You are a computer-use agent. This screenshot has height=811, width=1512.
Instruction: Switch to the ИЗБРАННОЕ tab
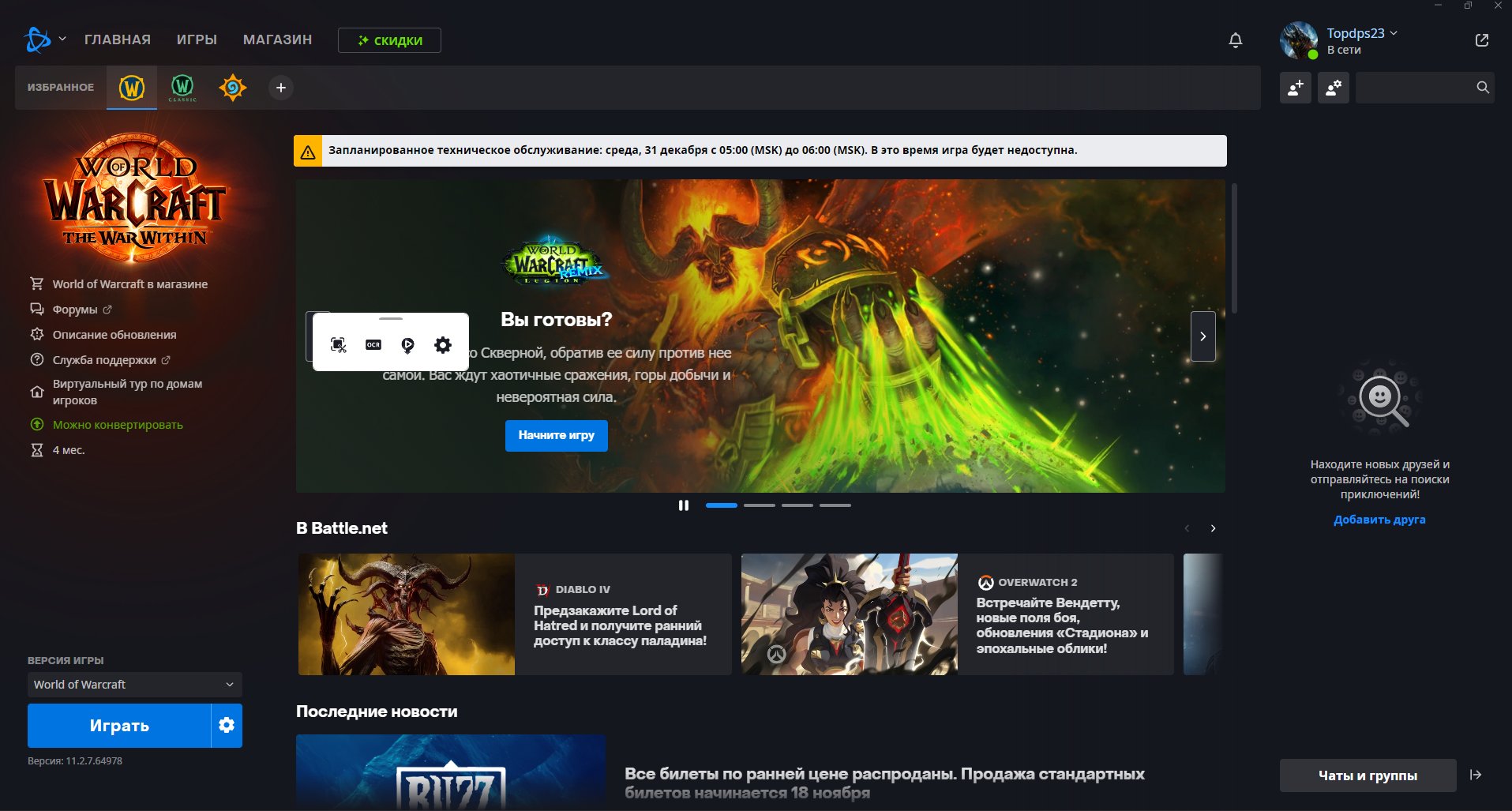coord(59,87)
